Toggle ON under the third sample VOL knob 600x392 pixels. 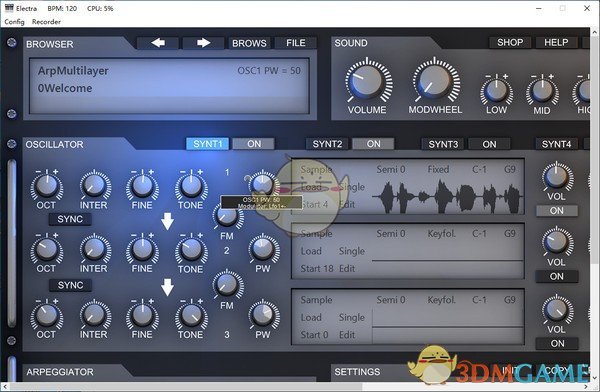tap(557, 343)
